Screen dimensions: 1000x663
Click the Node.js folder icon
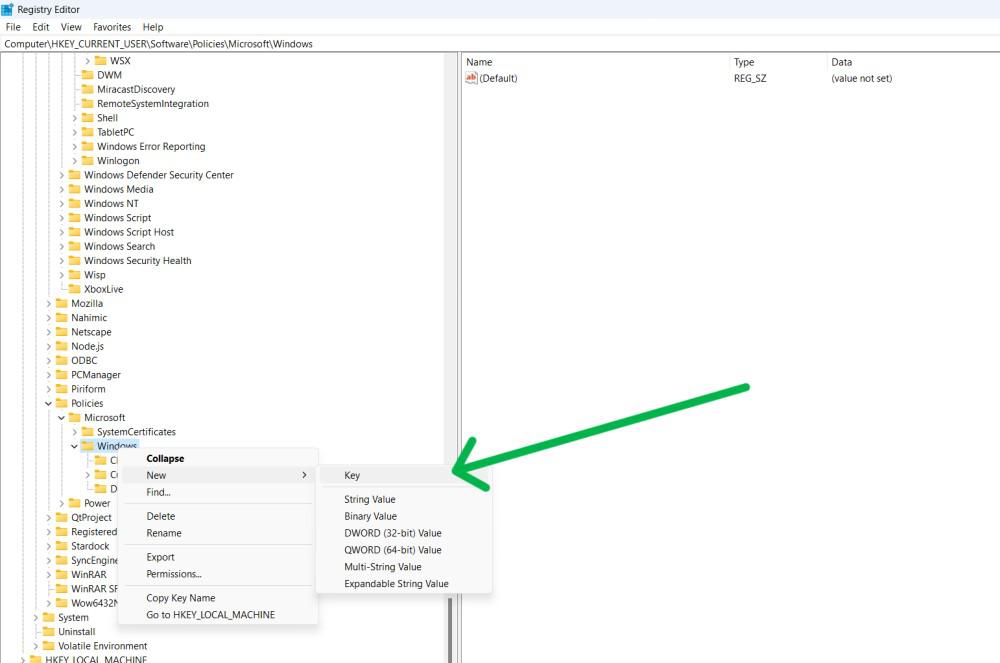click(x=62, y=346)
